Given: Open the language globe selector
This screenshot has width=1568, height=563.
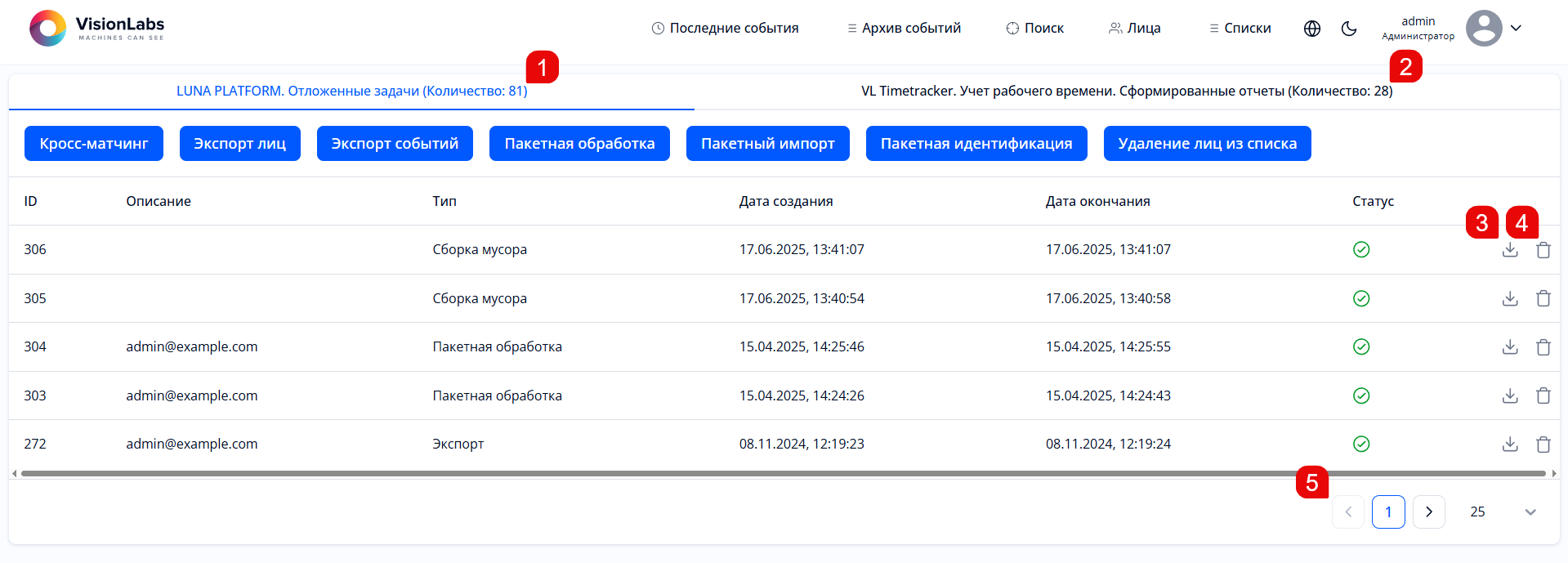Looking at the screenshot, I should tap(1311, 29).
